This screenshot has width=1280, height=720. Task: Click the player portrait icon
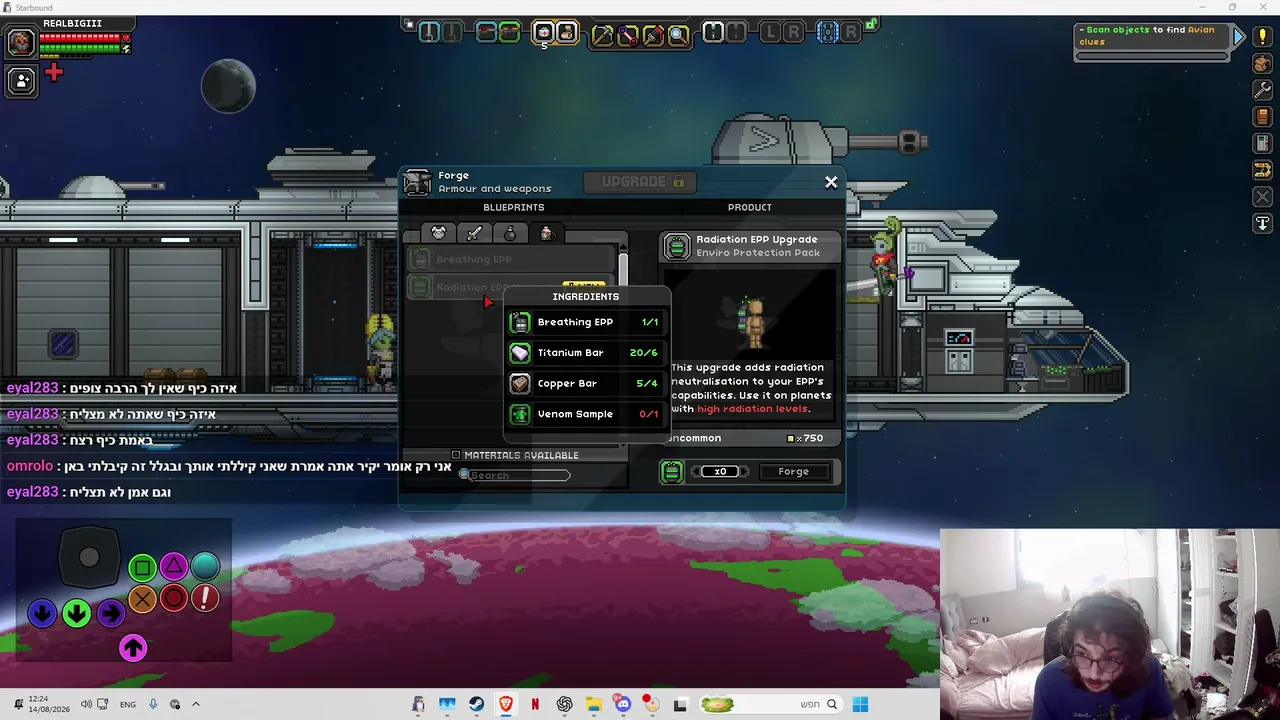coord(21,42)
